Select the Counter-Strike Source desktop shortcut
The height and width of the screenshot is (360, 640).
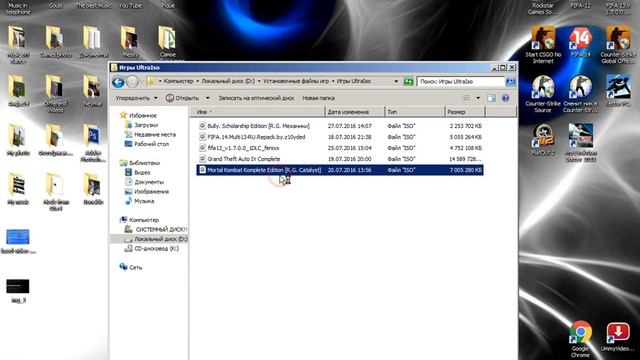[543, 93]
